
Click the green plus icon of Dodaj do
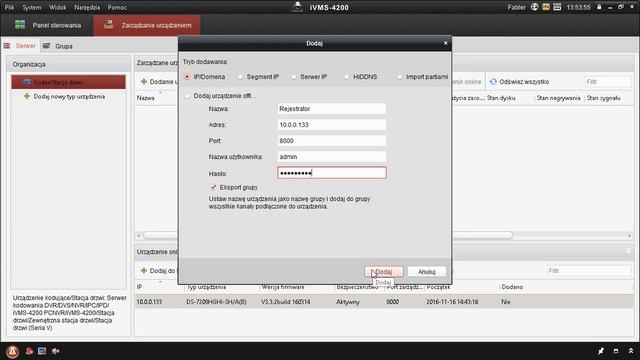point(144,270)
